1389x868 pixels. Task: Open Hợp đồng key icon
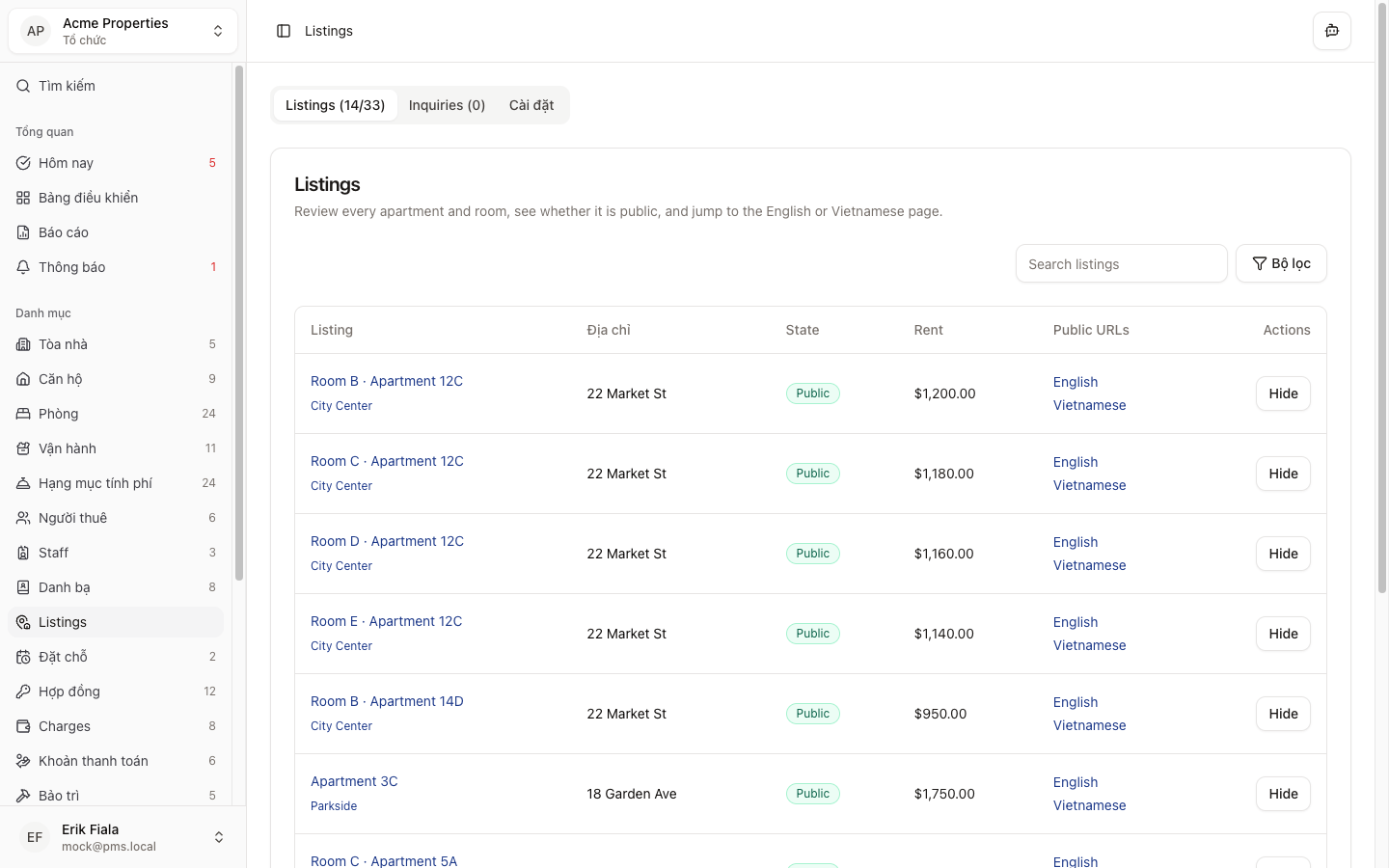pyautogui.click(x=23, y=692)
